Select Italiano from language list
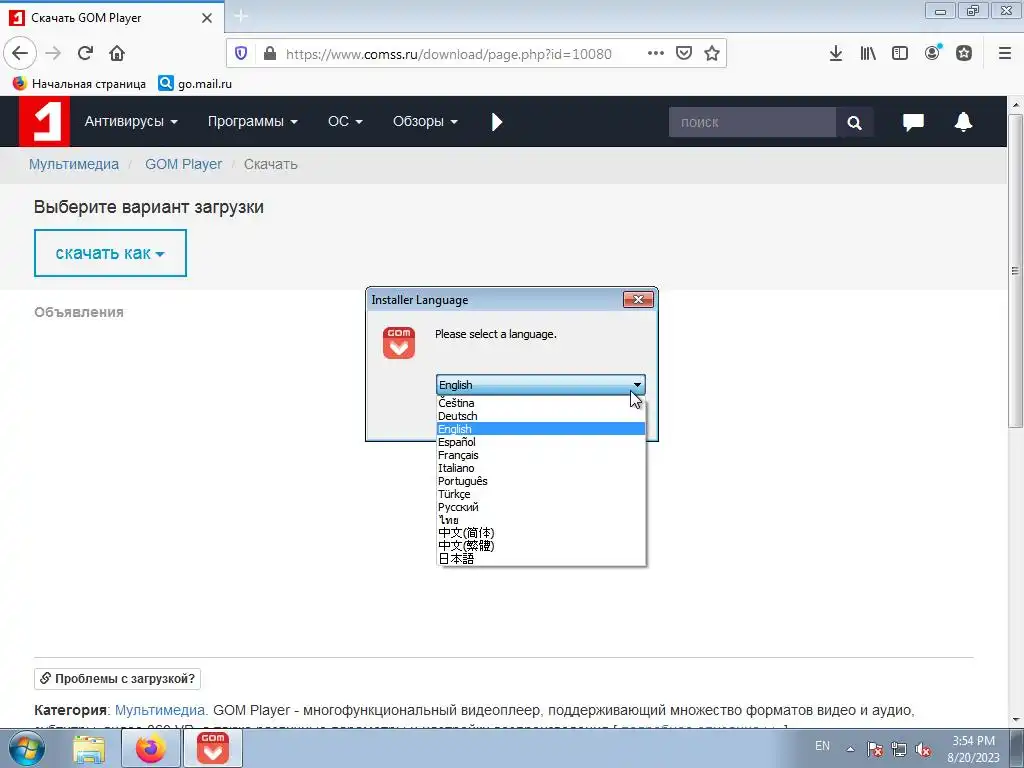This screenshot has height=768, width=1024. pos(541,468)
